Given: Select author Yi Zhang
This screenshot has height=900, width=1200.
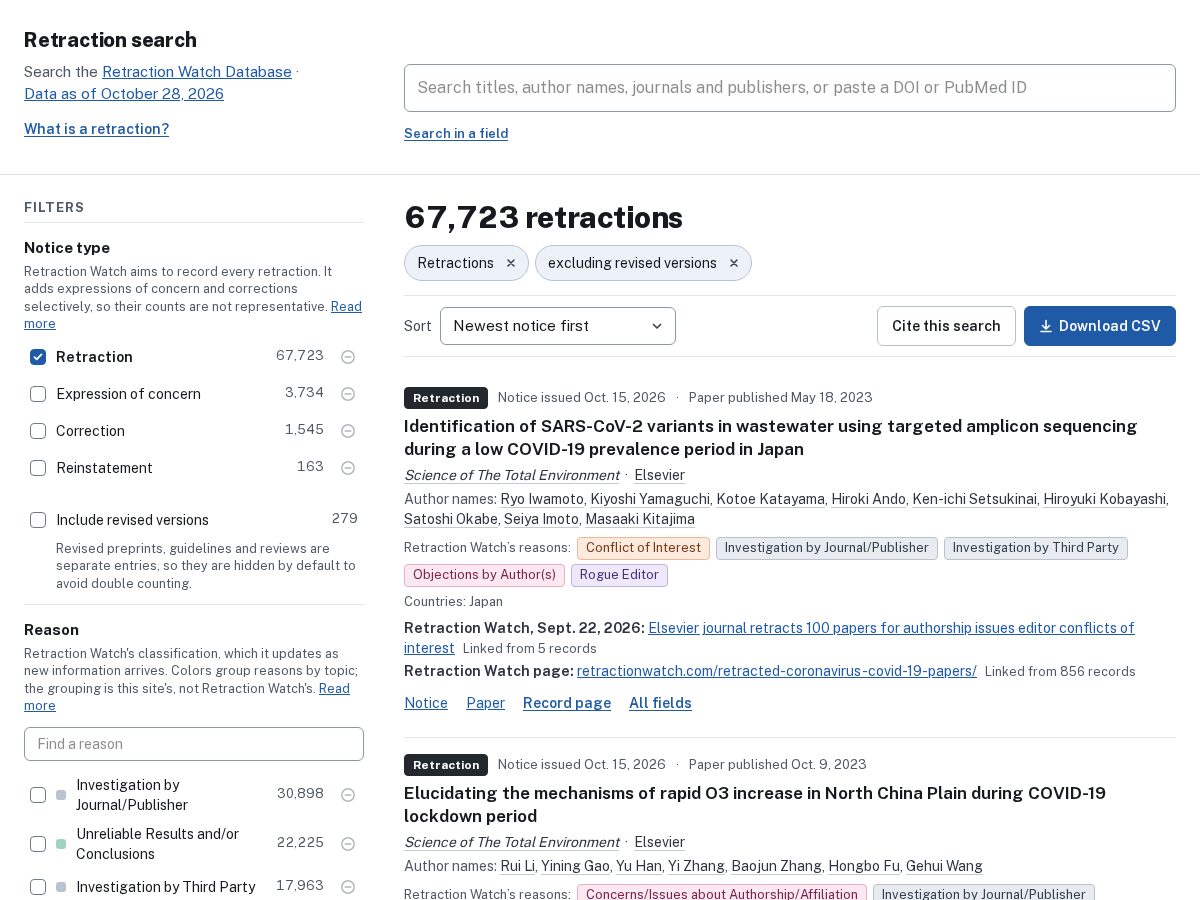Looking at the screenshot, I should point(696,866).
